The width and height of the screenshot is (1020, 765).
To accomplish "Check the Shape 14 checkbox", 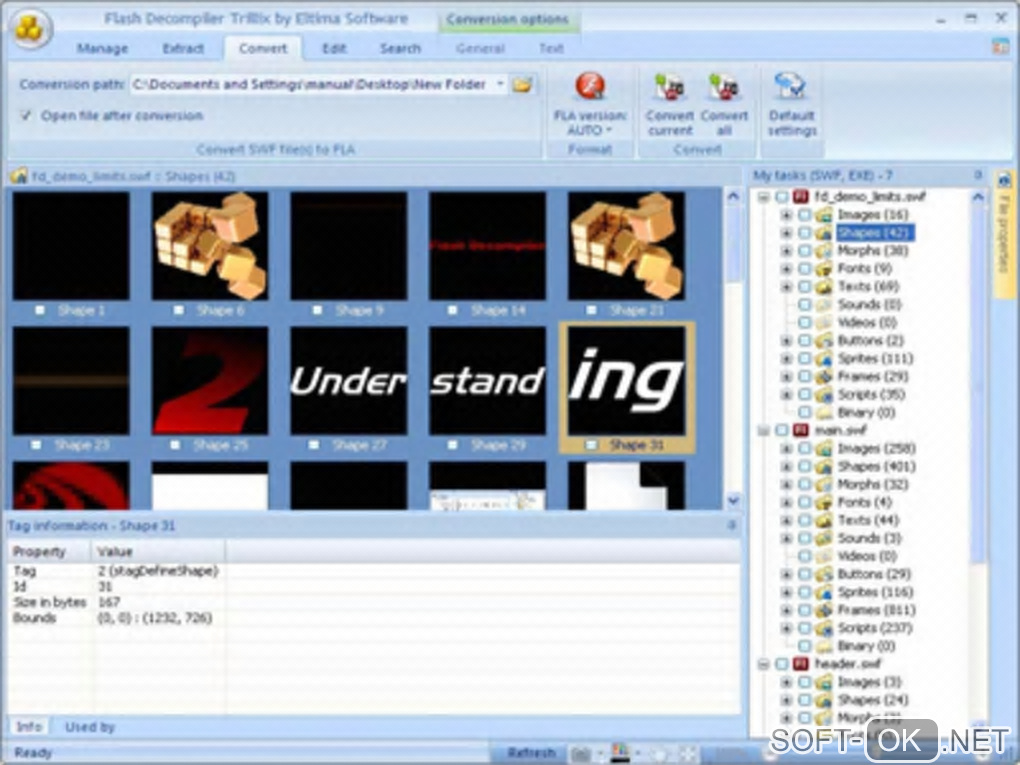I will tap(452, 310).
